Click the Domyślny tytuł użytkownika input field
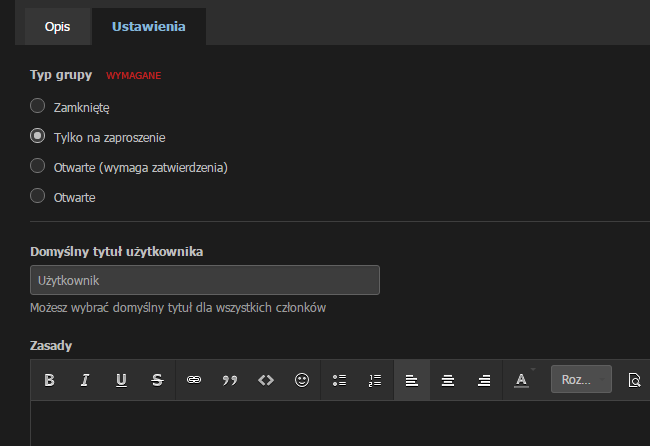This screenshot has width=650, height=446. point(205,280)
